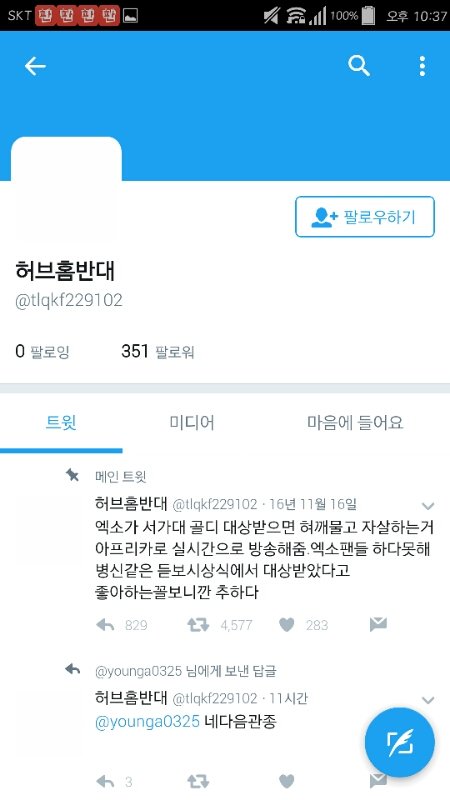Tap the blank profile picture thumbnail

66,190
